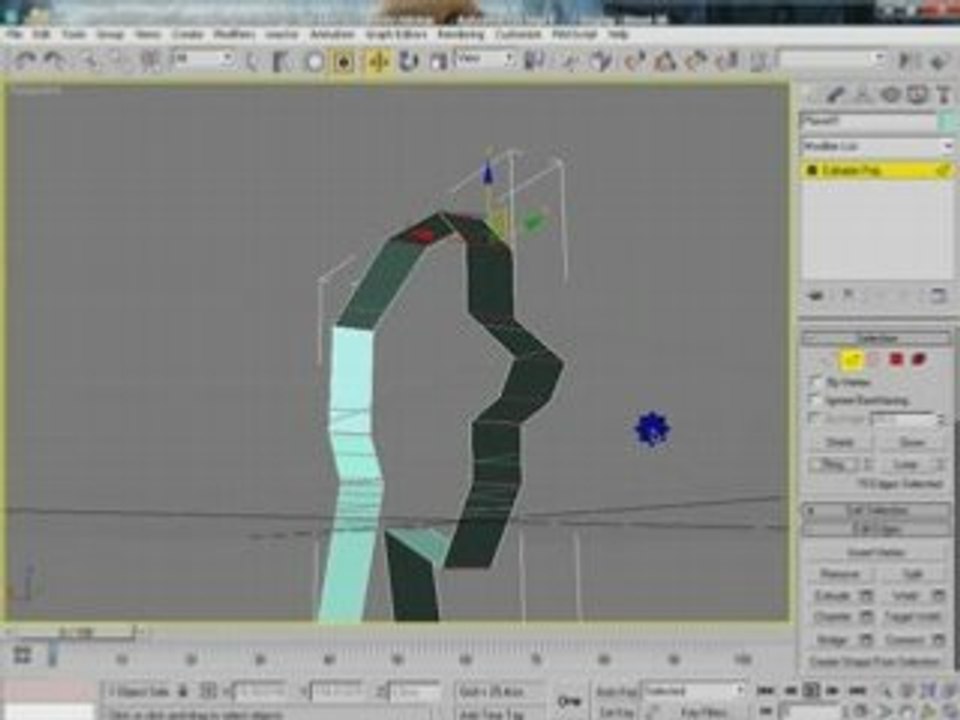Switch to the Utilities command panel tab
Screen dimensions: 960x720
coord(943,94)
